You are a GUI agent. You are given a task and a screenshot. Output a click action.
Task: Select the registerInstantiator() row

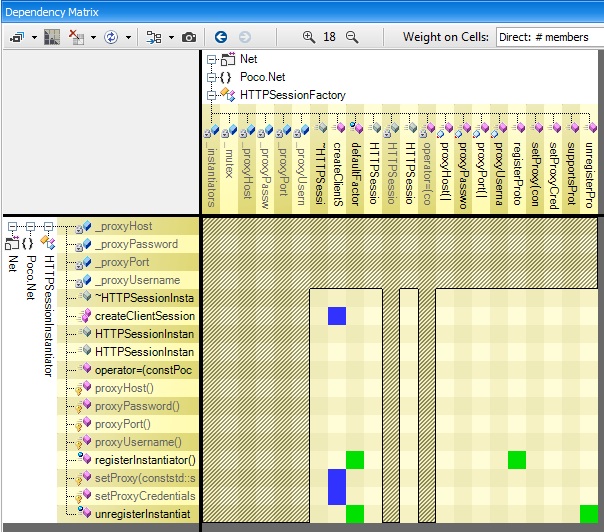coord(144,460)
